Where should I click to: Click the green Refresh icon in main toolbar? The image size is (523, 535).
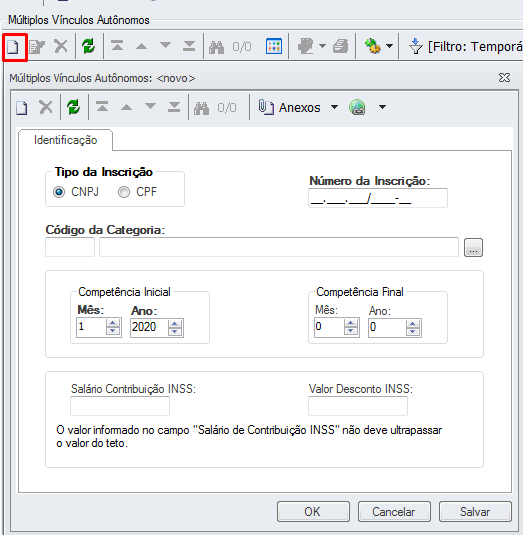point(88,46)
